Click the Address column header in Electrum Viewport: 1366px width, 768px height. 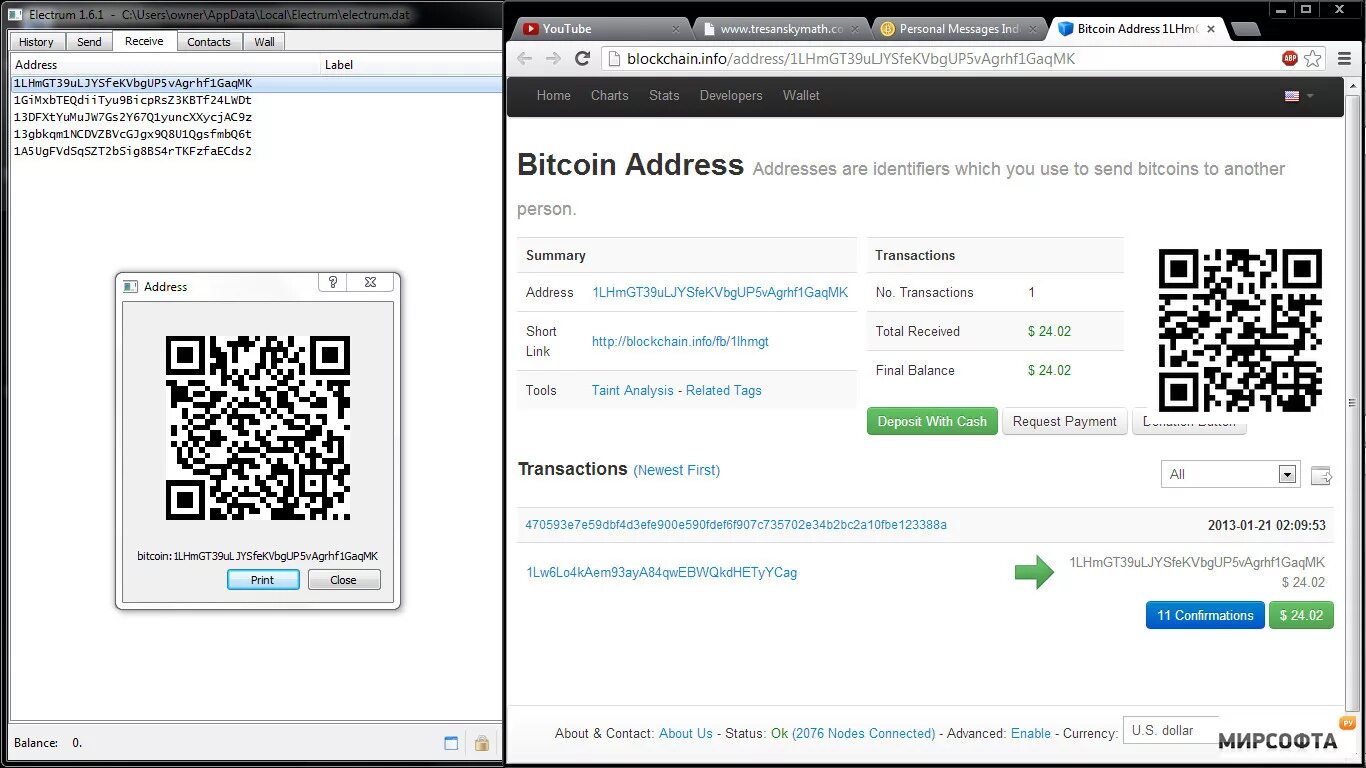165,65
